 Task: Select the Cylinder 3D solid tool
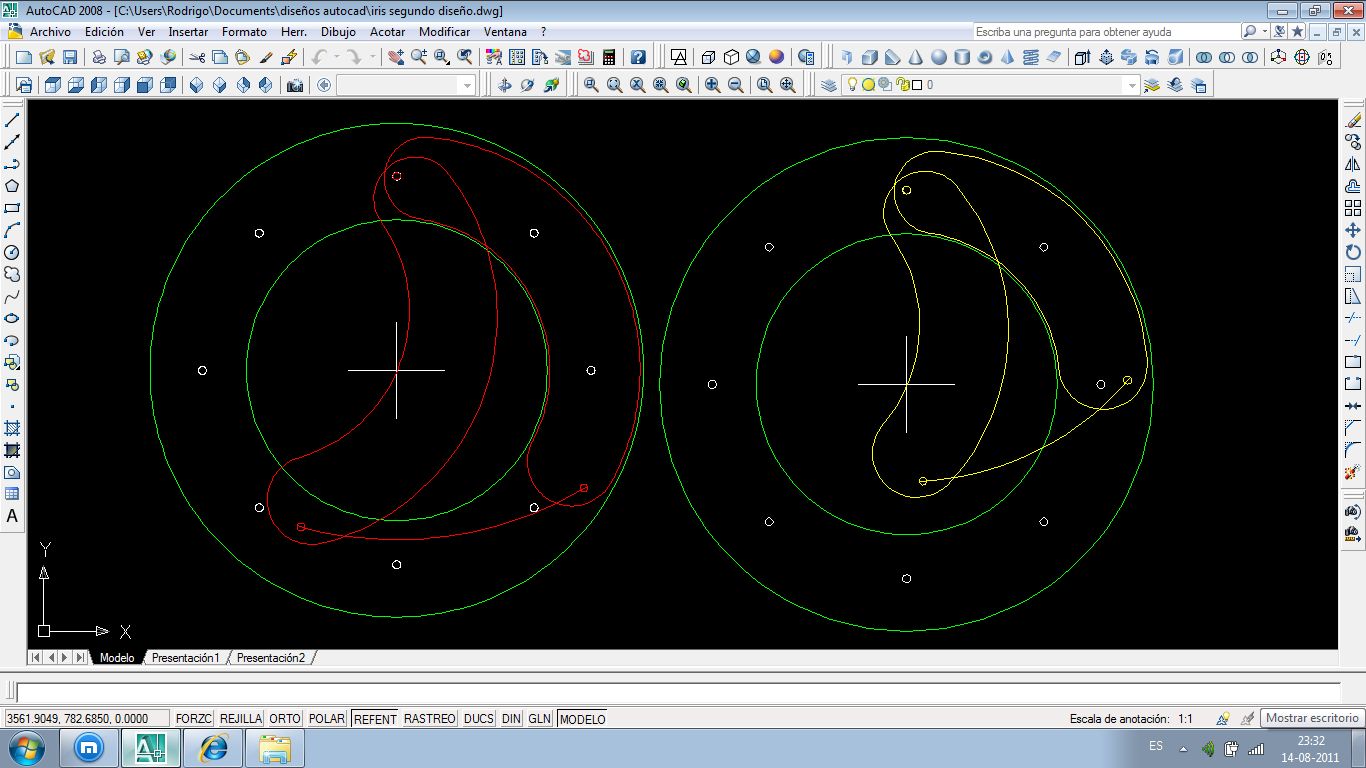(962, 57)
